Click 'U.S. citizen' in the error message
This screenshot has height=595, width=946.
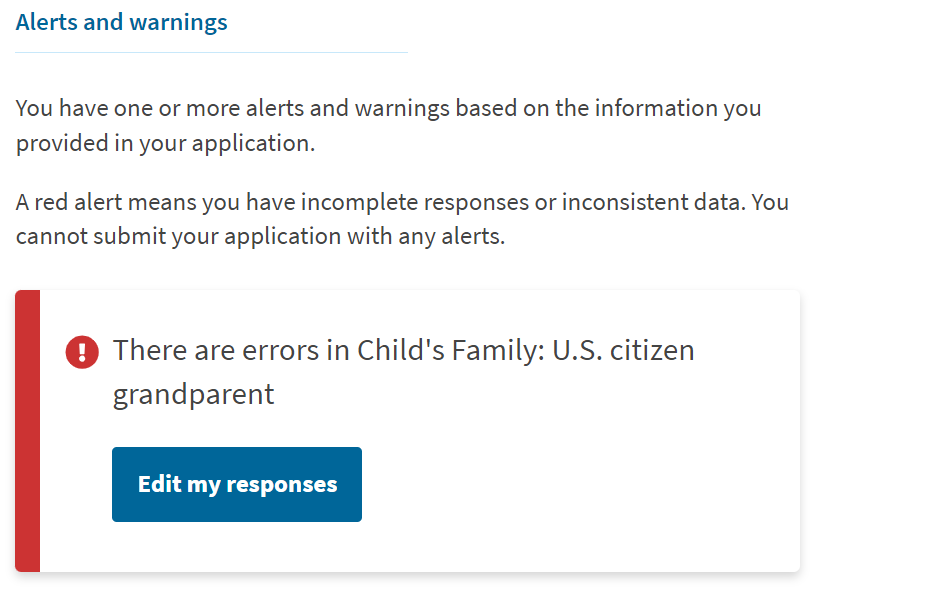pyautogui.click(x=623, y=350)
